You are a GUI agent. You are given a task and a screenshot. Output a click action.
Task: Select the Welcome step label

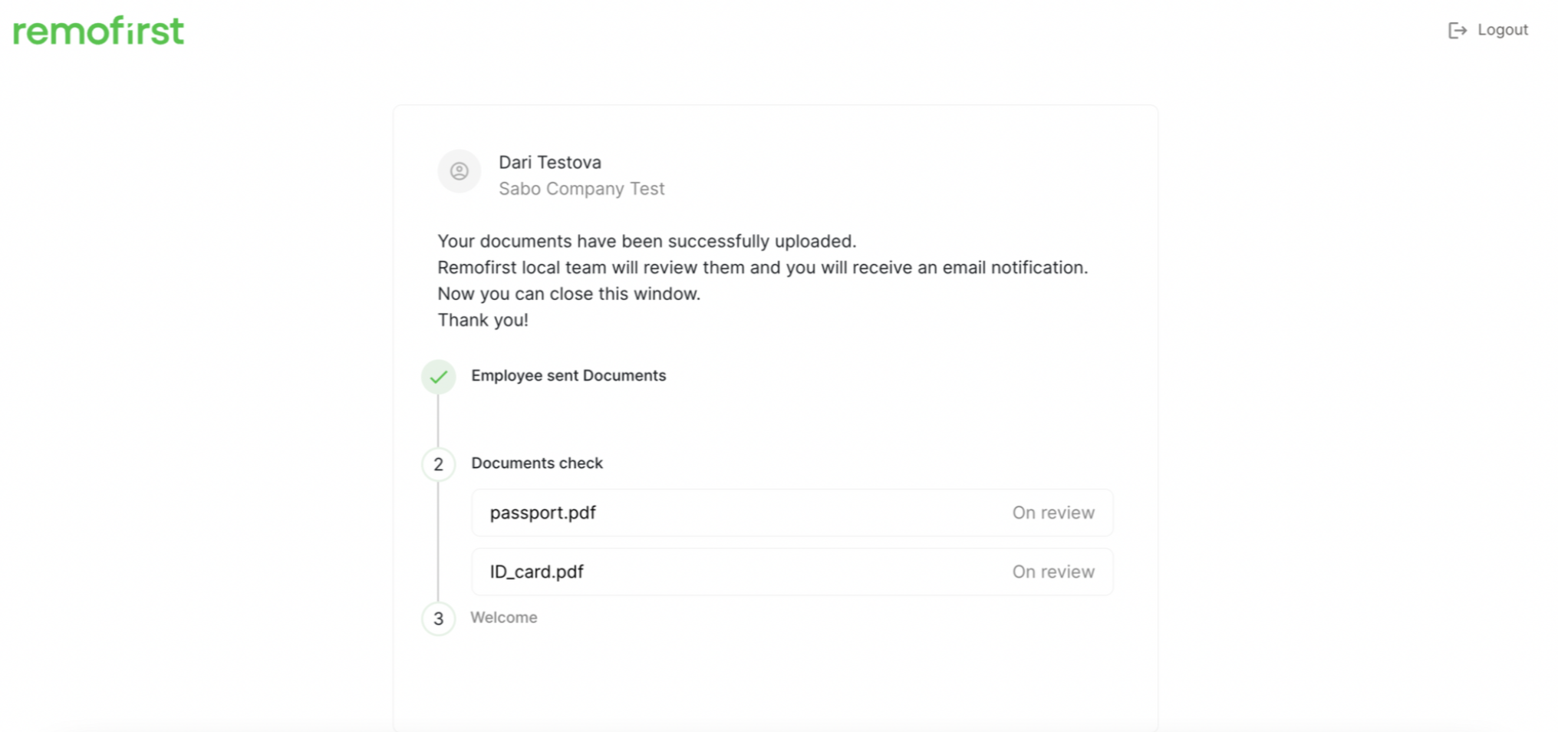point(504,617)
